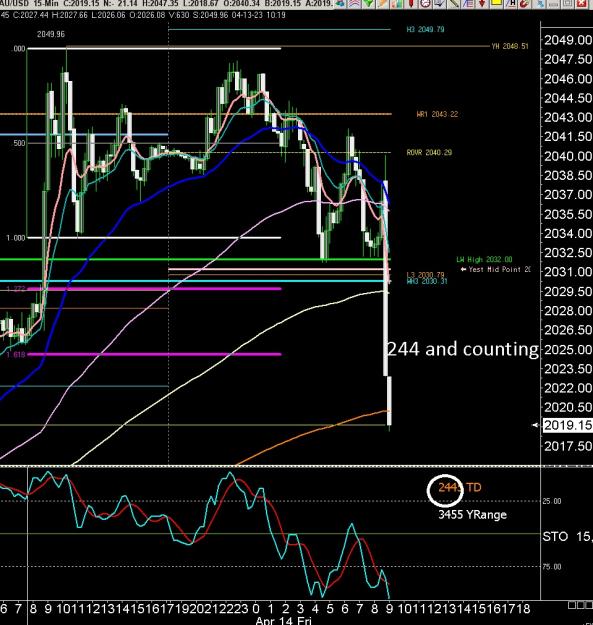The image size is (593, 625).
Task: Click the circled 2445 TD label
Action: click(459, 487)
